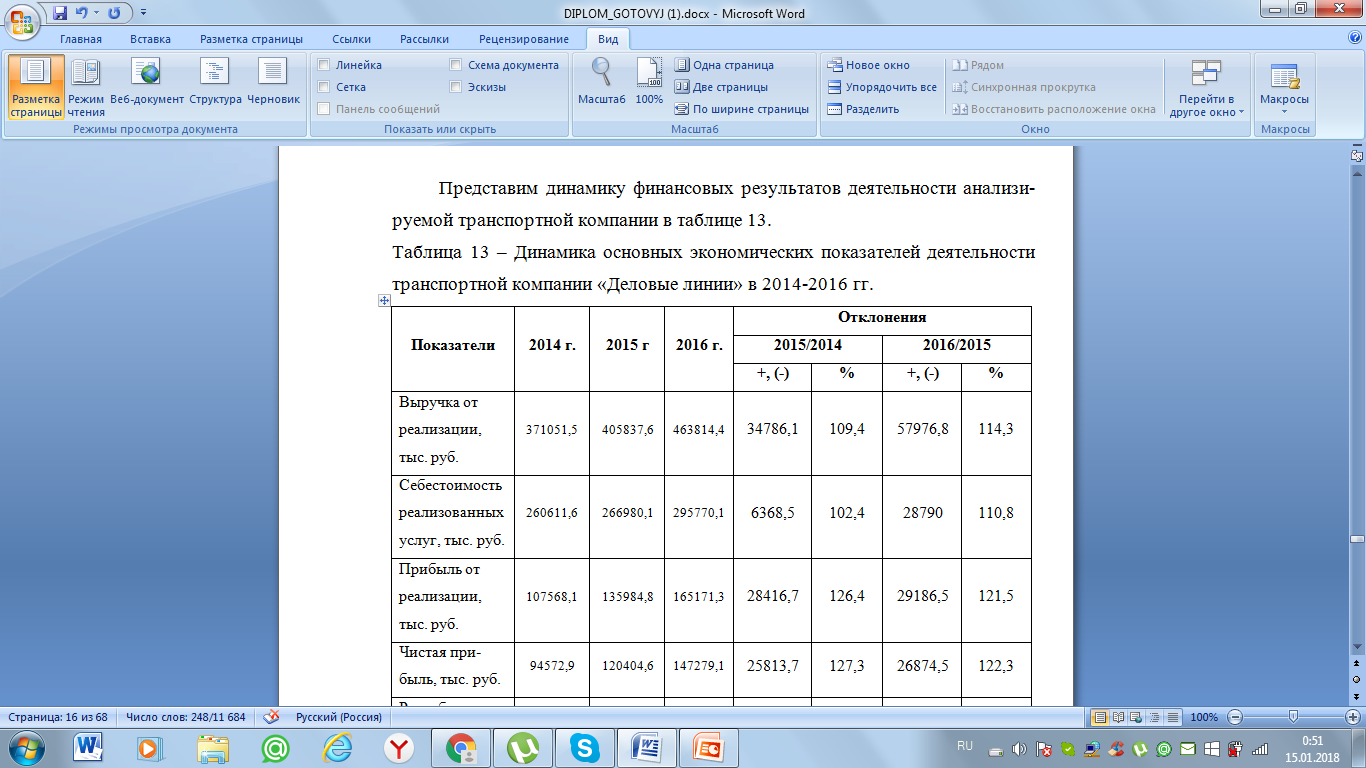Zoom out with the minus button

(1235, 717)
